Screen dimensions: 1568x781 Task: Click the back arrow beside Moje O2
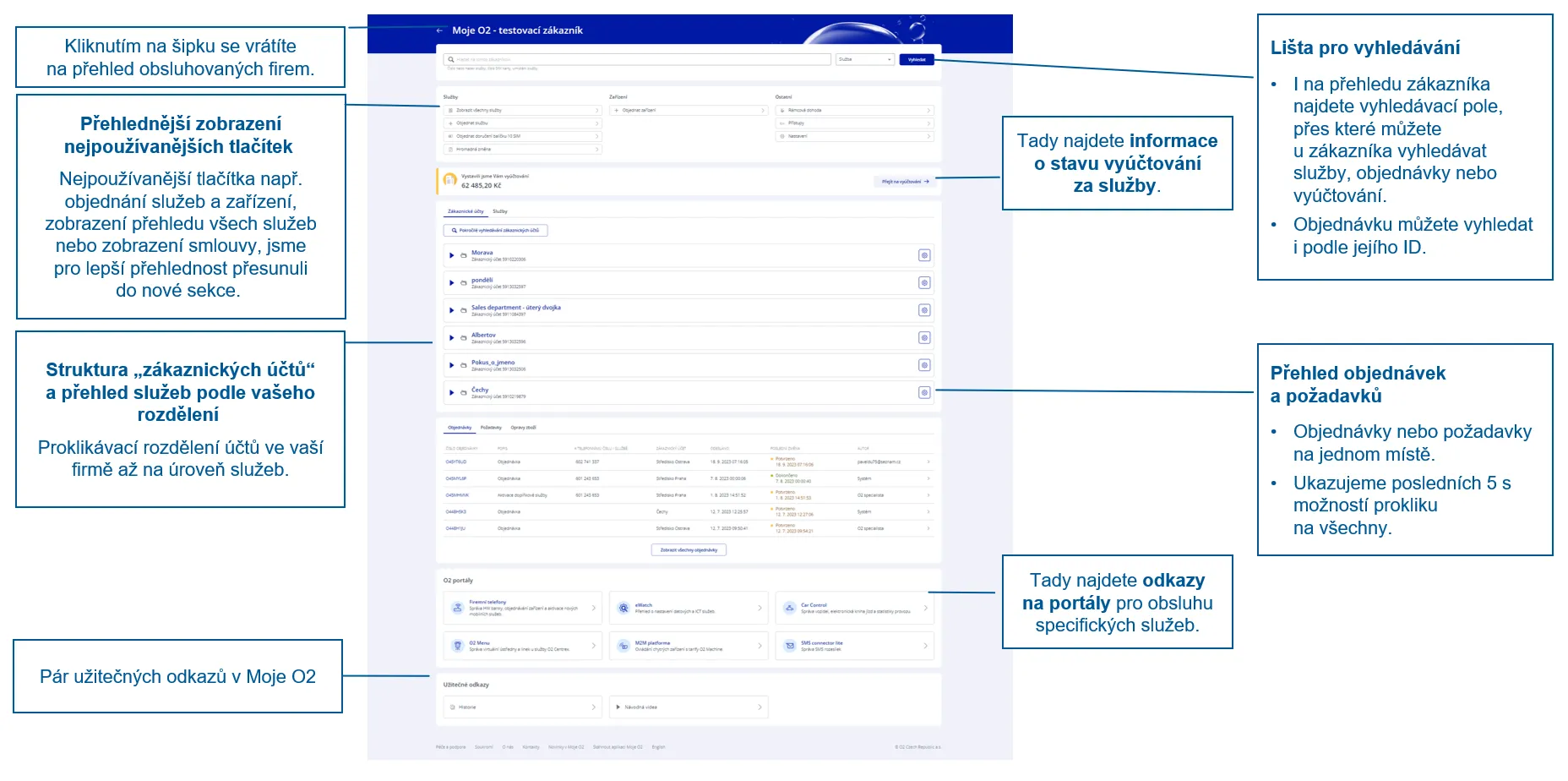[439, 30]
